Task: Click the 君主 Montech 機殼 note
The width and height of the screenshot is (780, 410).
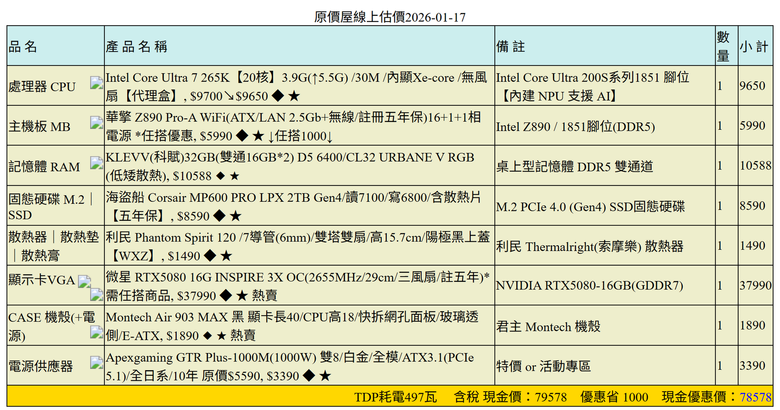Action: tap(548, 326)
